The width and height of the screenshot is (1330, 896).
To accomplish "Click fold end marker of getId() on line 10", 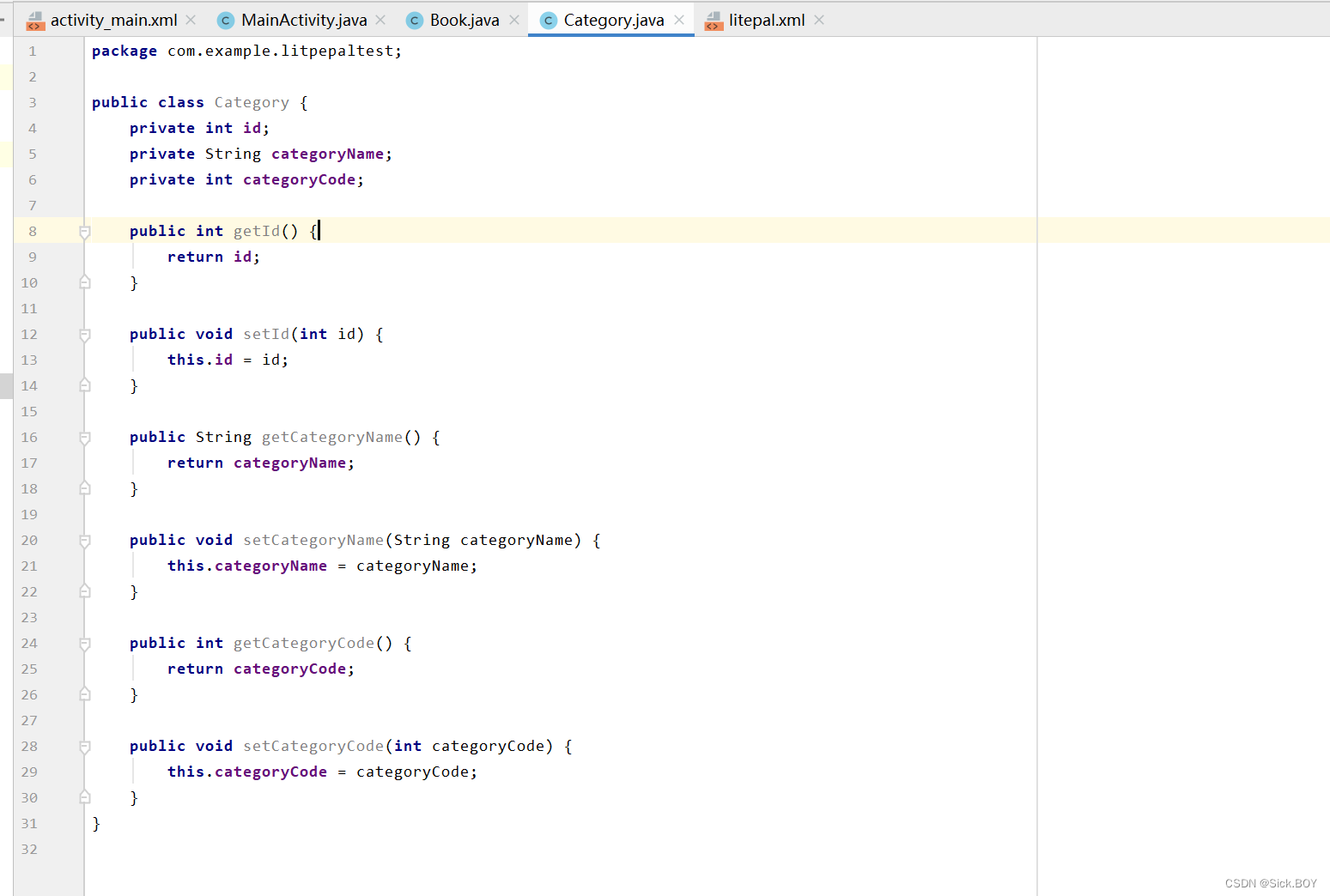I will [x=85, y=282].
